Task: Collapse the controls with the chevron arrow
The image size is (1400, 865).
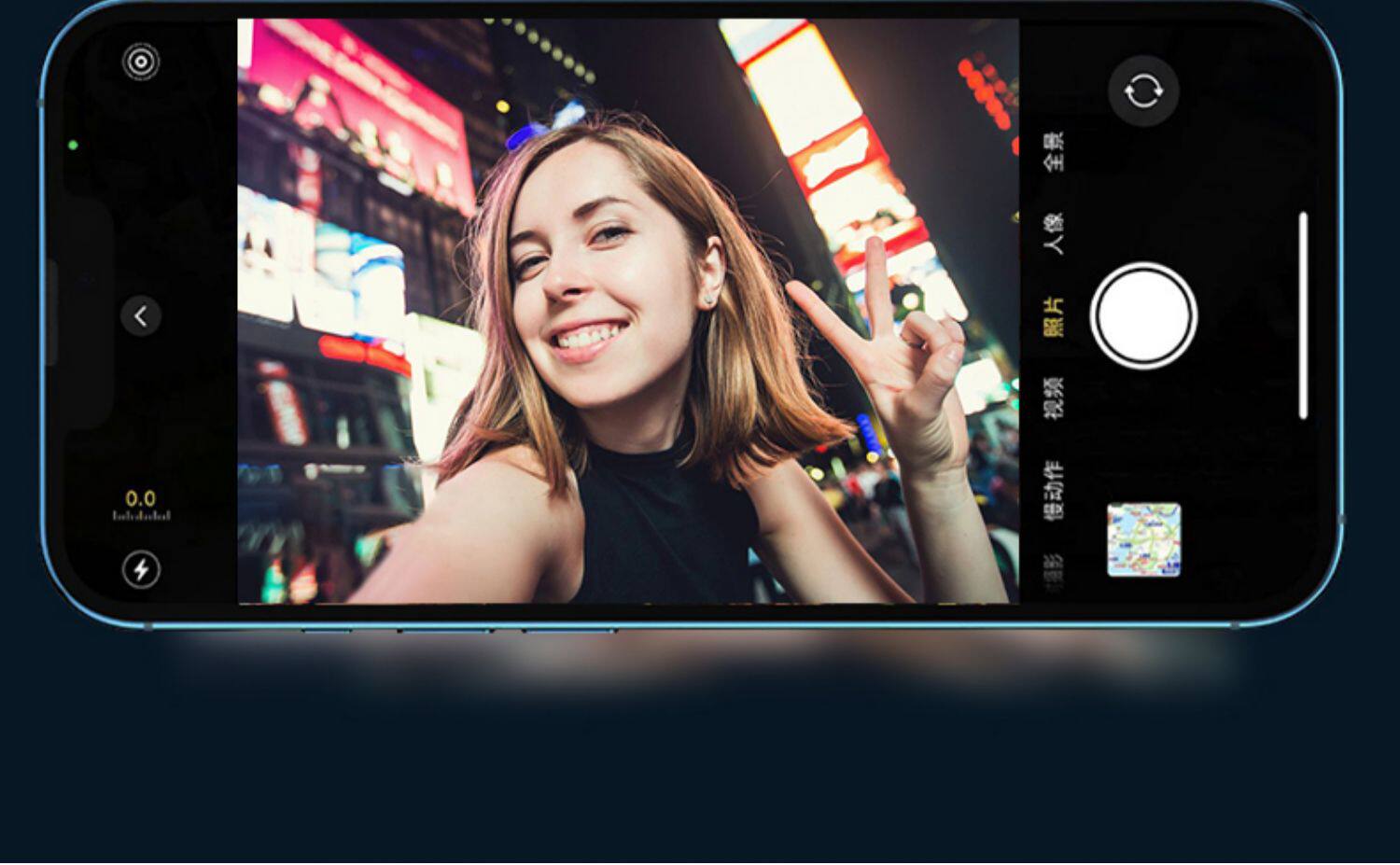Action: click(141, 316)
